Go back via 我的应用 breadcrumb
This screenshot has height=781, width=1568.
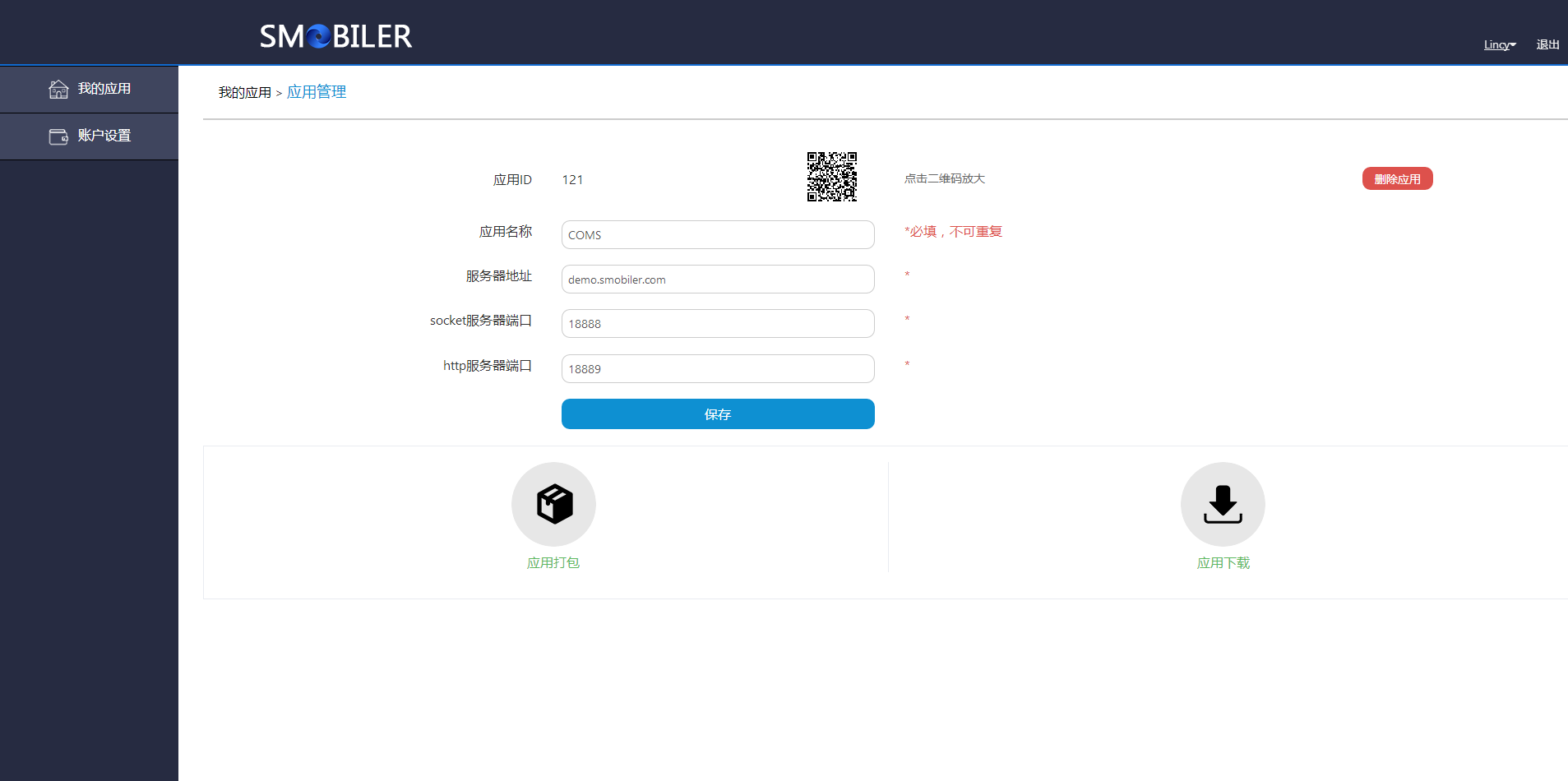[x=244, y=93]
